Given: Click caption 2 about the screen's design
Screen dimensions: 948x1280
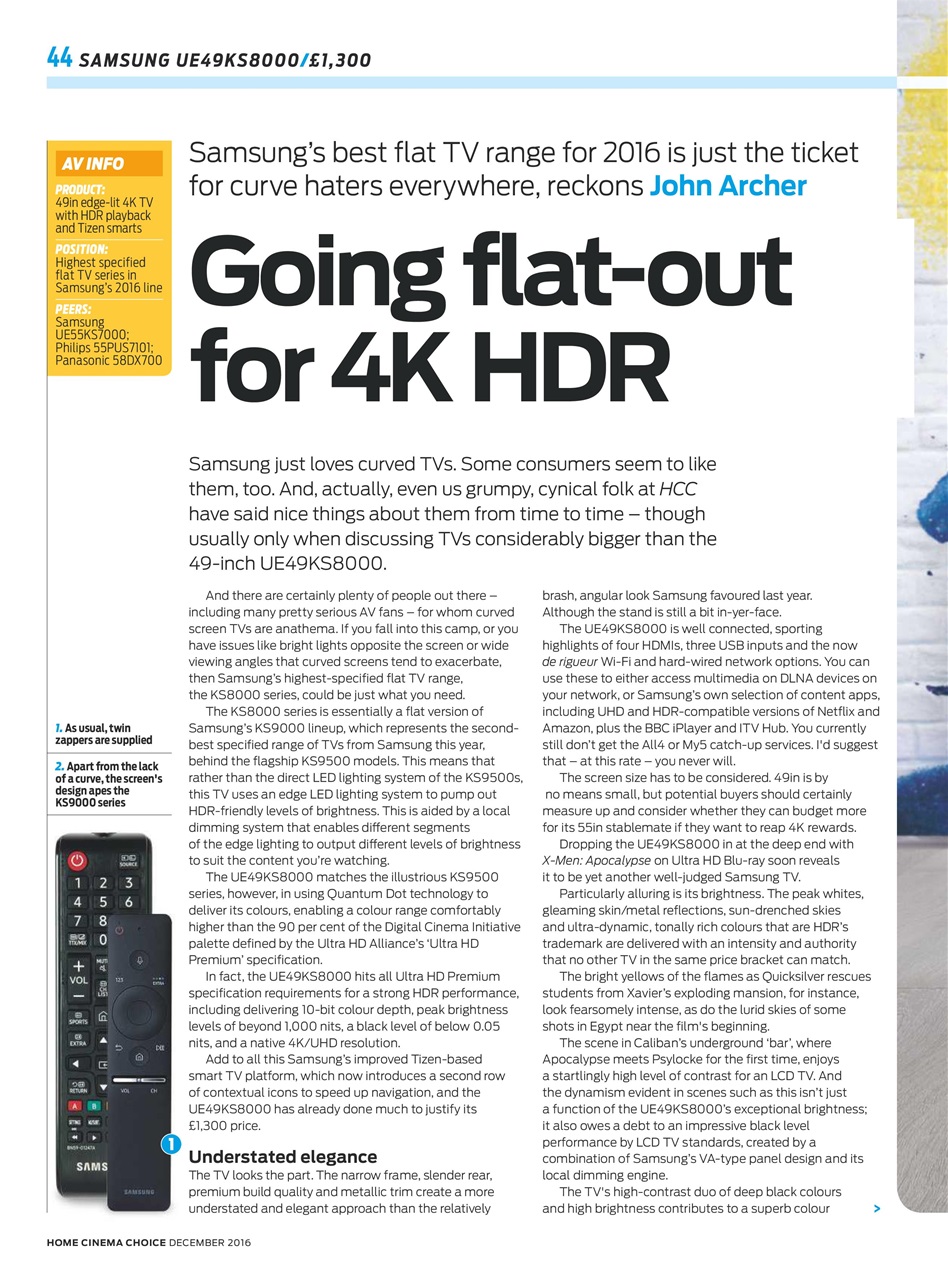Looking at the screenshot, I should (x=108, y=784).
